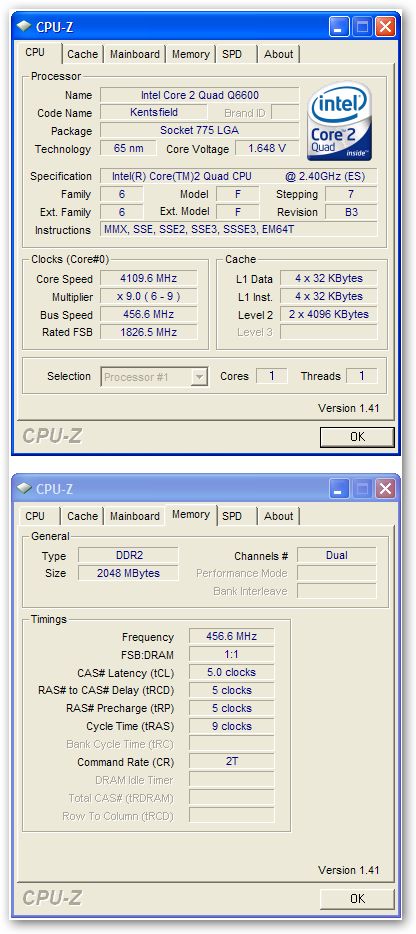Screen dimensions: 416x934
Task: Click the RAS# to CAS# Delay value
Action: [231, 690]
